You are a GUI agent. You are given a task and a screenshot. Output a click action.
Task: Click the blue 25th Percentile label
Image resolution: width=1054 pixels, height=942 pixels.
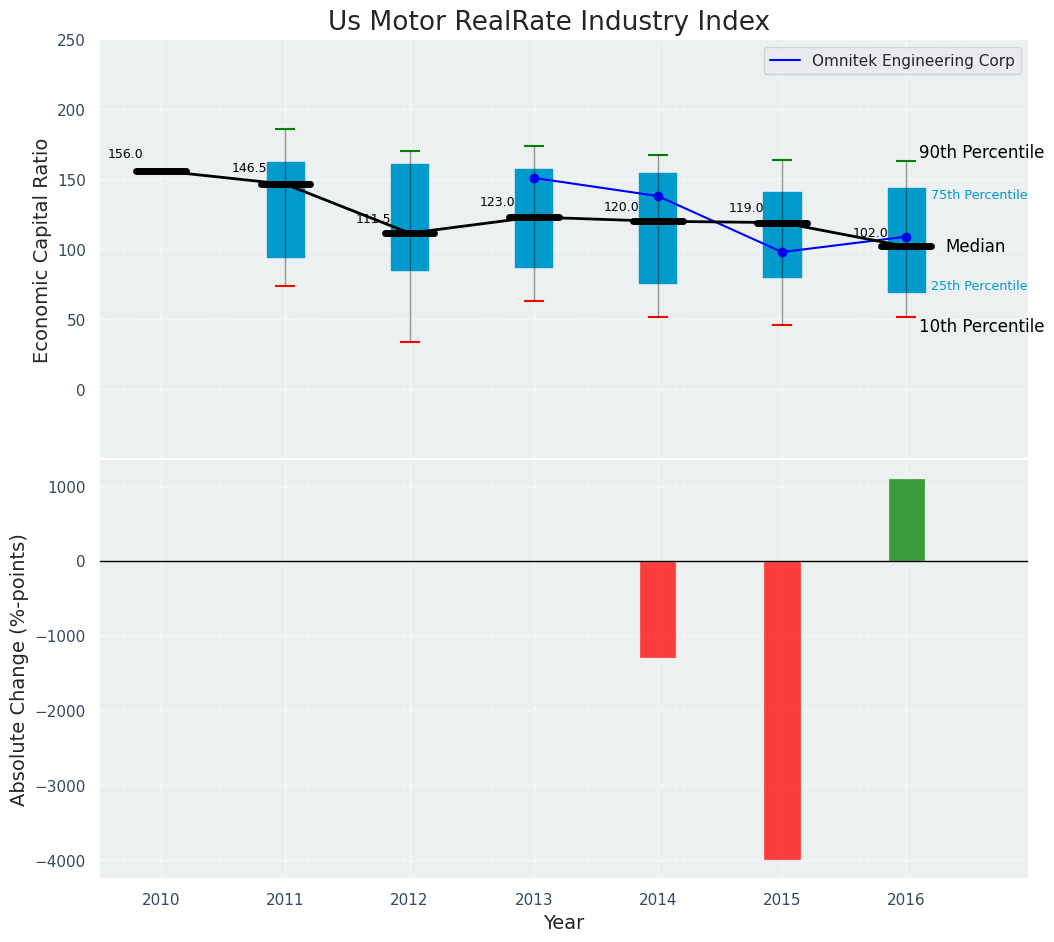coord(978,286)
